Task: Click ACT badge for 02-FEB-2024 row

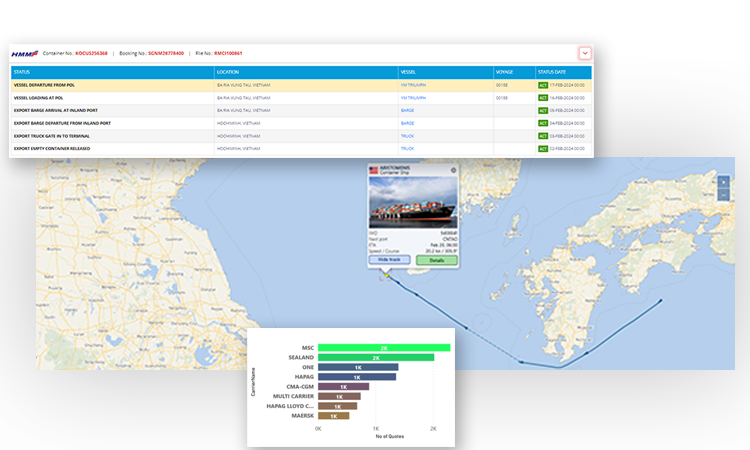Action: tap(542, 149)
